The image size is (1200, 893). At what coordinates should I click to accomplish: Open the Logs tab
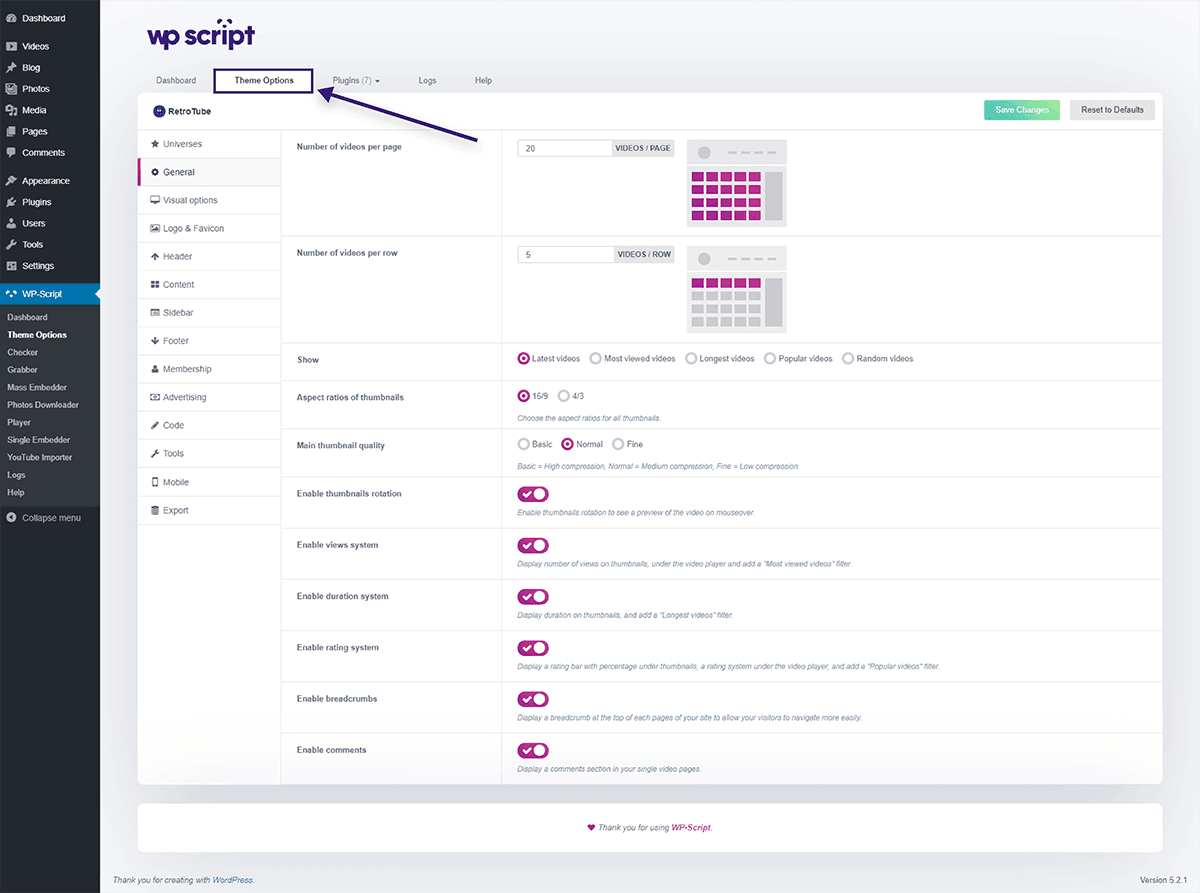coord(427,80)
